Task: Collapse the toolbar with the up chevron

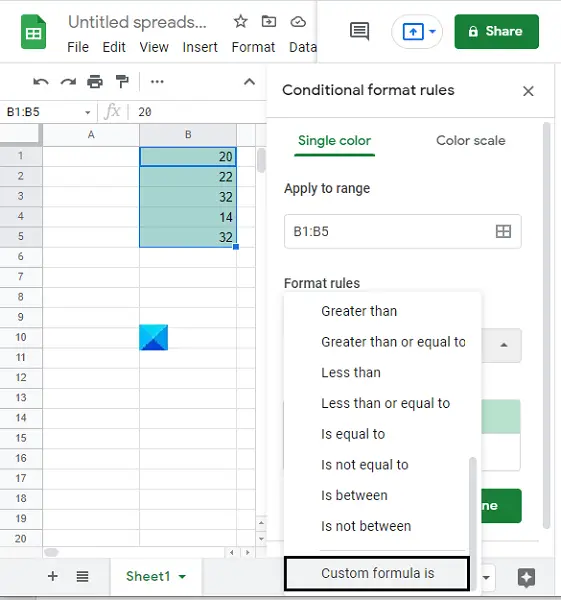Action: click(x=250, y=82)
